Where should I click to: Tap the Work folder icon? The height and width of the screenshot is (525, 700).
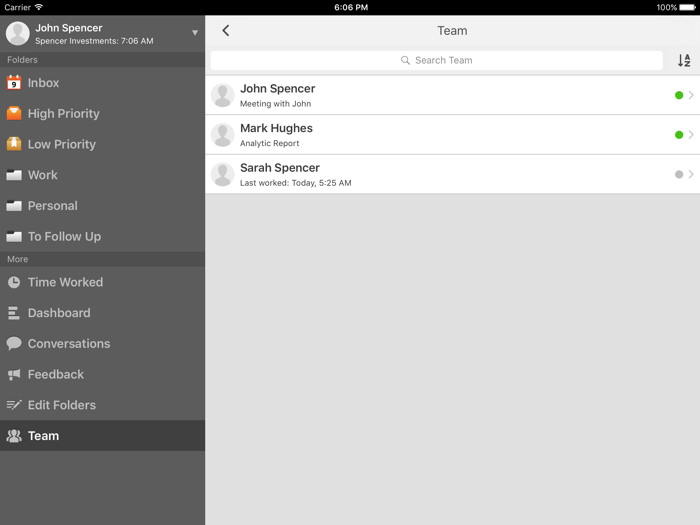click(14, 175)
